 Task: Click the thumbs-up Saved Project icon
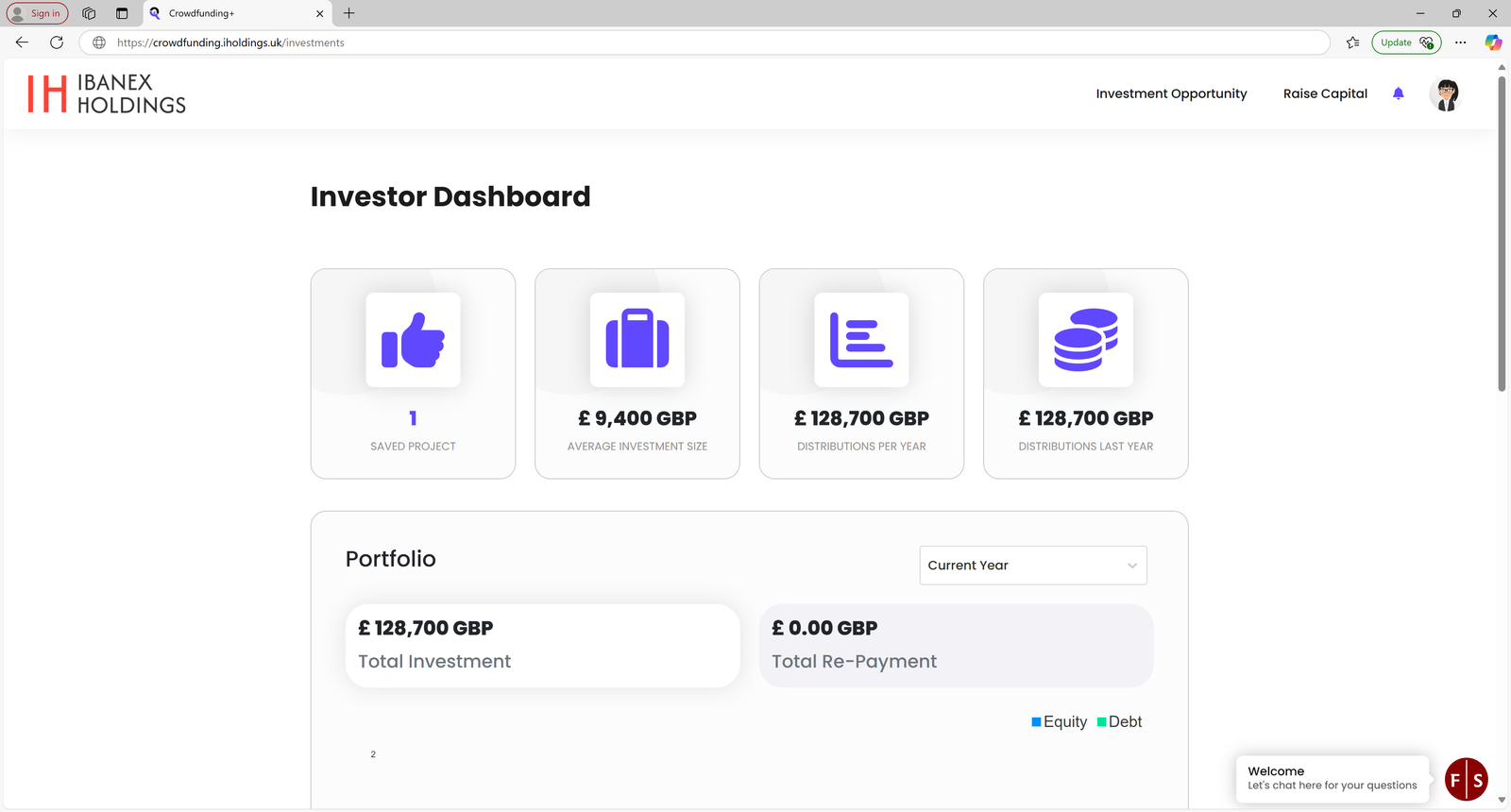(x=413, y=340)
